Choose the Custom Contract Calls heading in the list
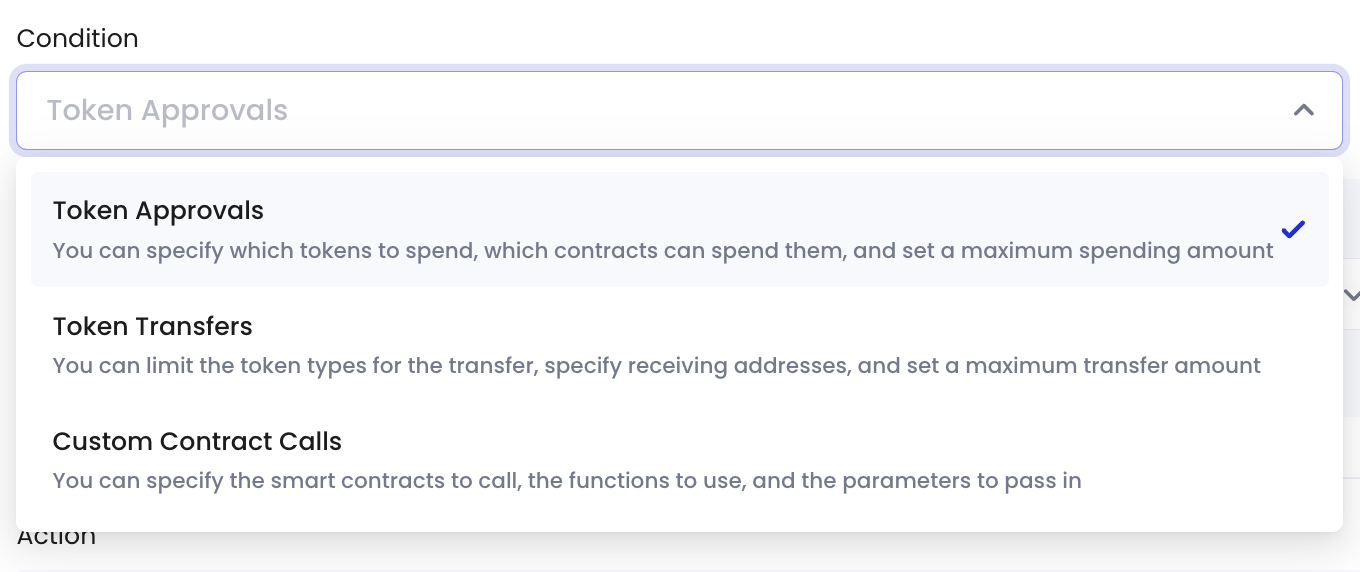The image size is (1360, 572). 197,442
